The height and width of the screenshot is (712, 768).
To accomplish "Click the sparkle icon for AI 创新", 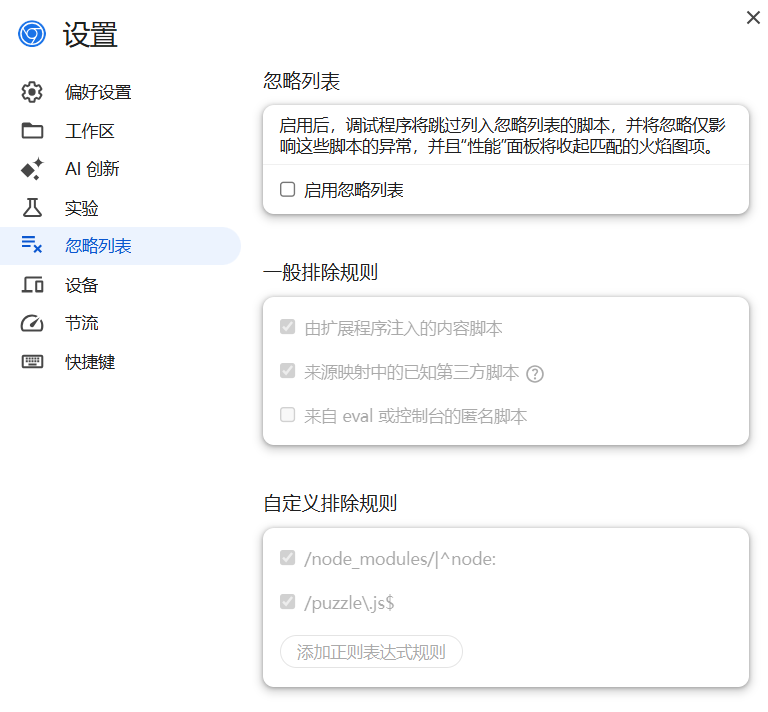I will tap(32, 169).
